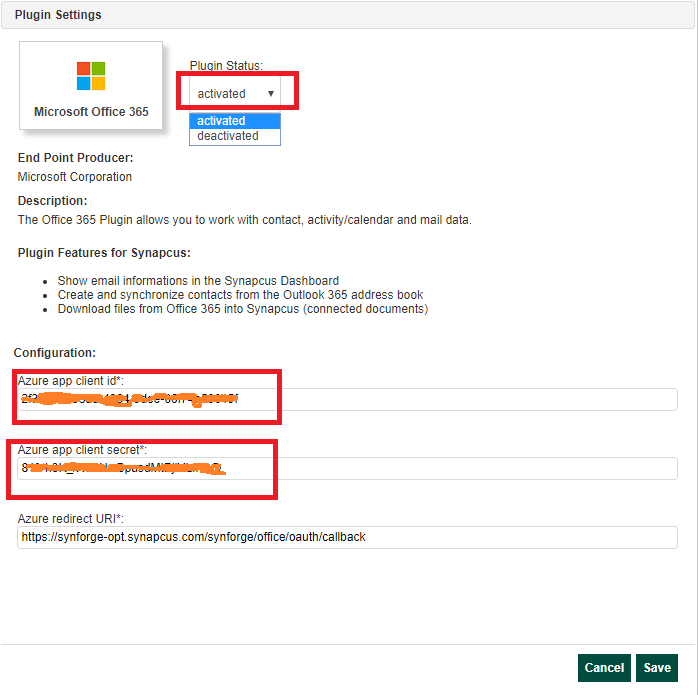Choose the 'deactivated' option in the list

(x=235, y=136)
